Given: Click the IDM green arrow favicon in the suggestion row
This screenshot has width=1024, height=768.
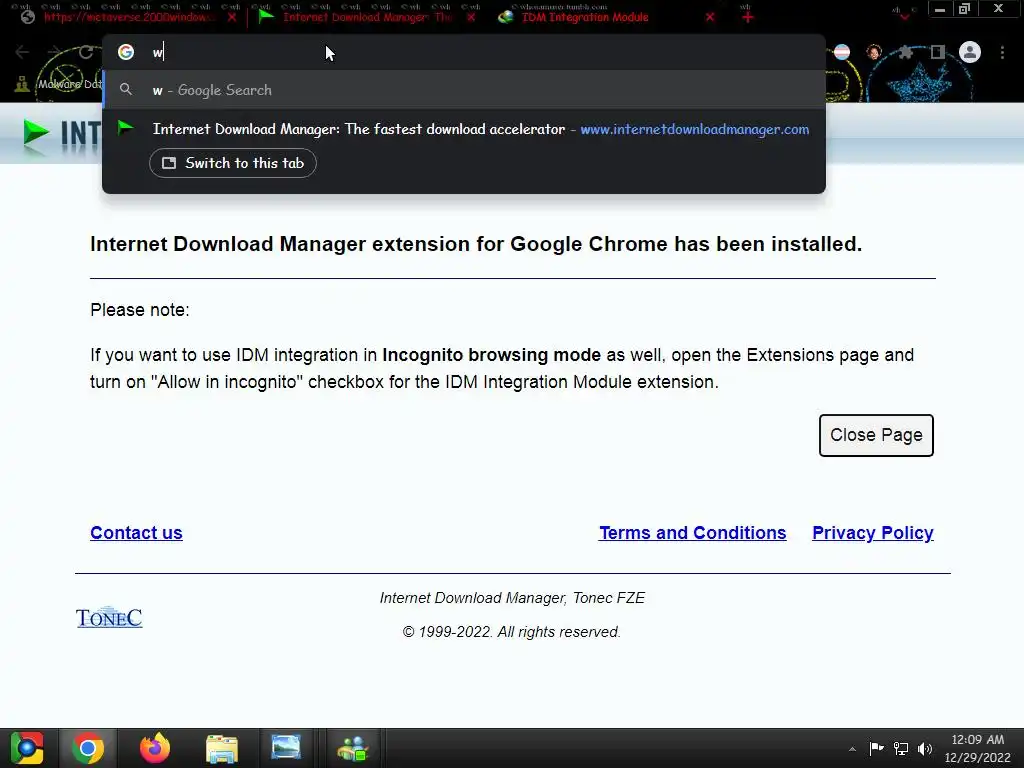Looking at the screenshot, I should [125, 128].
